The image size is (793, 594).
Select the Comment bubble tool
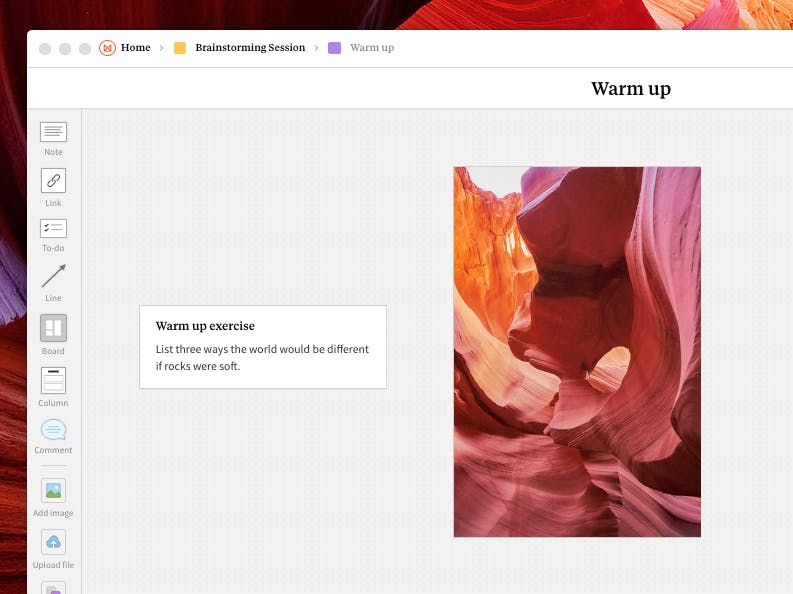click(53, 430)
